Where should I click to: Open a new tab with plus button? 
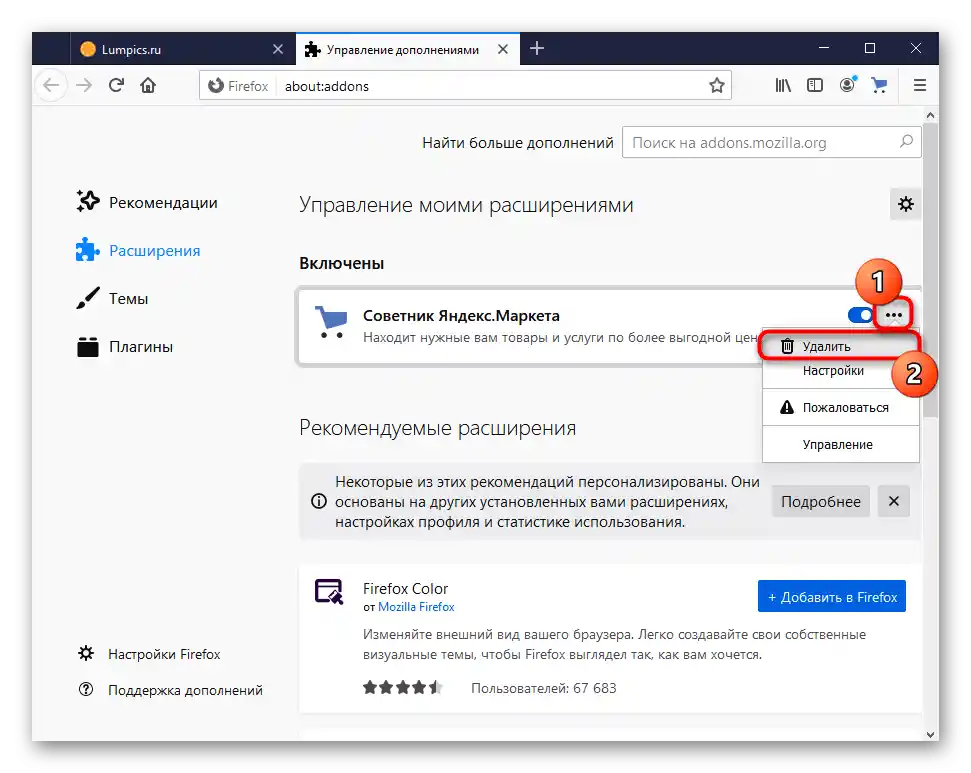(537, 48)
